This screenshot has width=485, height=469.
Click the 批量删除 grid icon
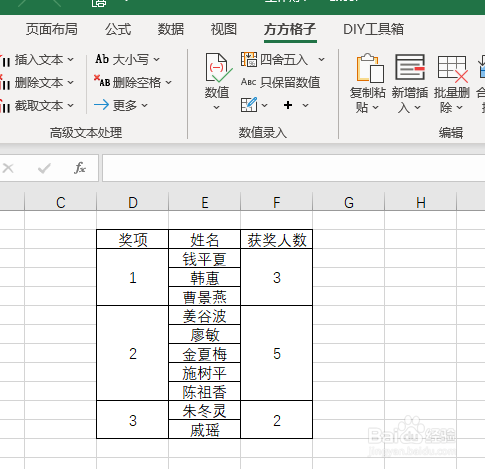point(452,69)
